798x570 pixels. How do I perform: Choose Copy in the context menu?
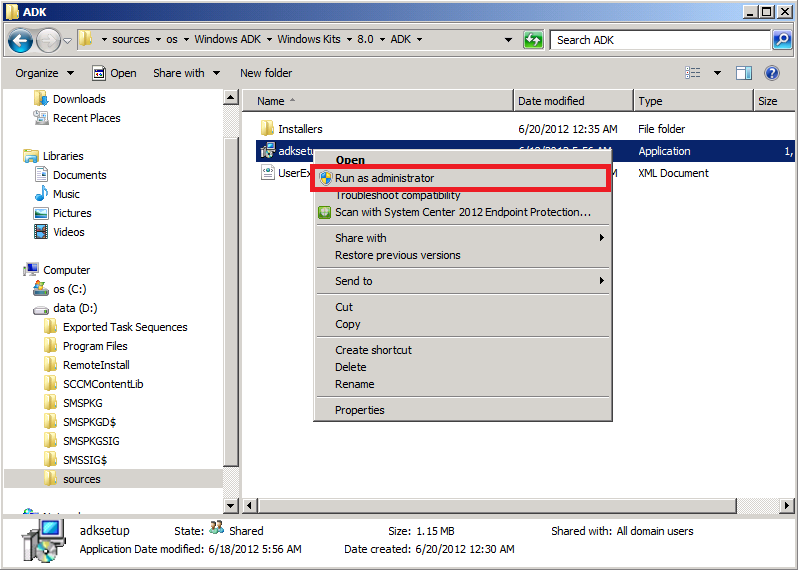(x=463, y=325)
